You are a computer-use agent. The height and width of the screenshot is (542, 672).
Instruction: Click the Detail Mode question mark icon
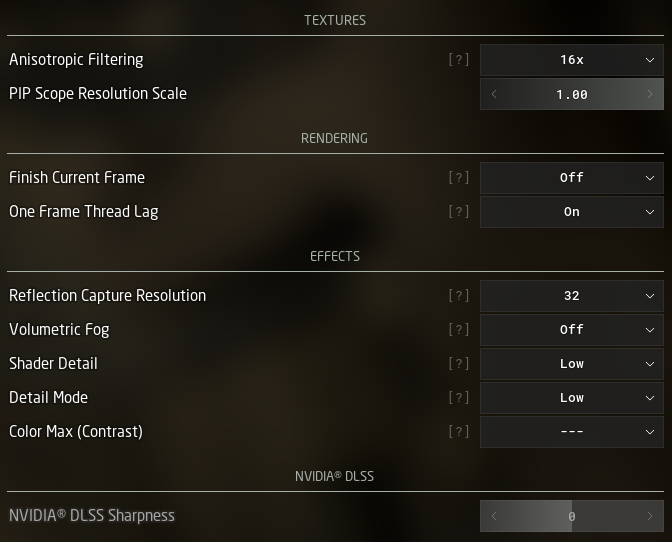458,398
